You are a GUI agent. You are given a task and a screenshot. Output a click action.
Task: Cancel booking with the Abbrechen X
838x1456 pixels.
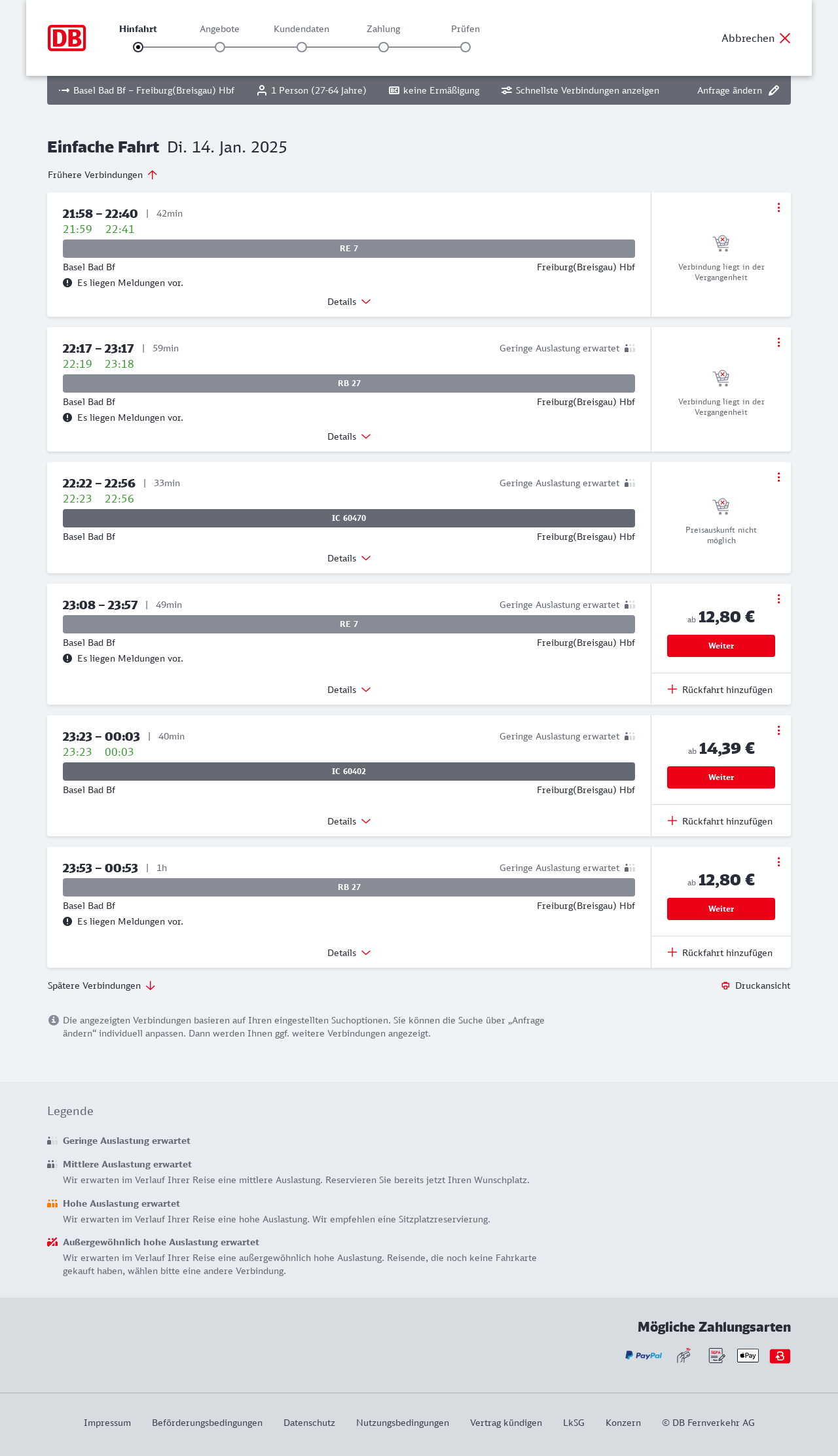click(x=785, y=38)
